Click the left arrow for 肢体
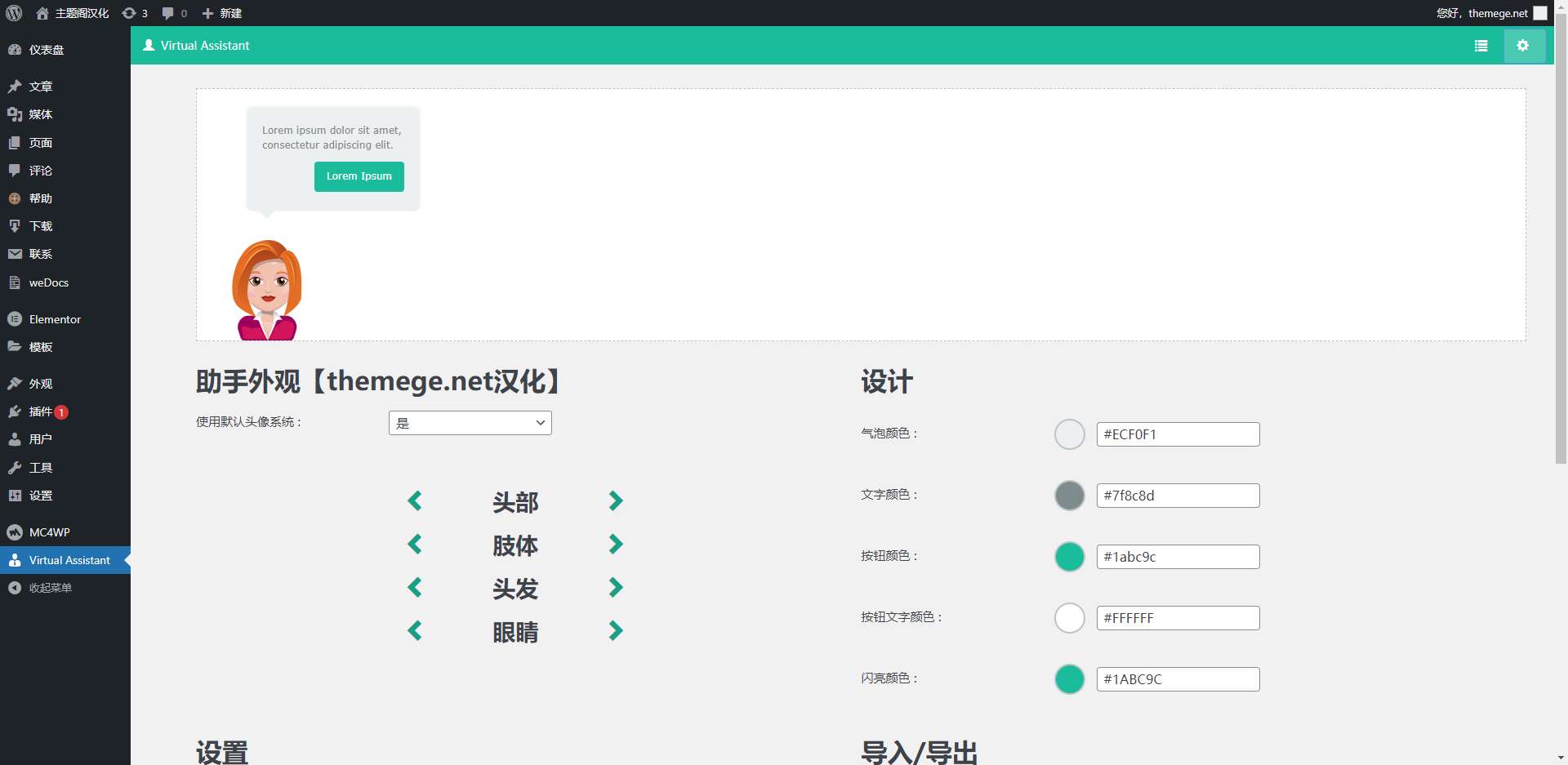This screenshot has height=765, width=1568. [x=415, y=545]
